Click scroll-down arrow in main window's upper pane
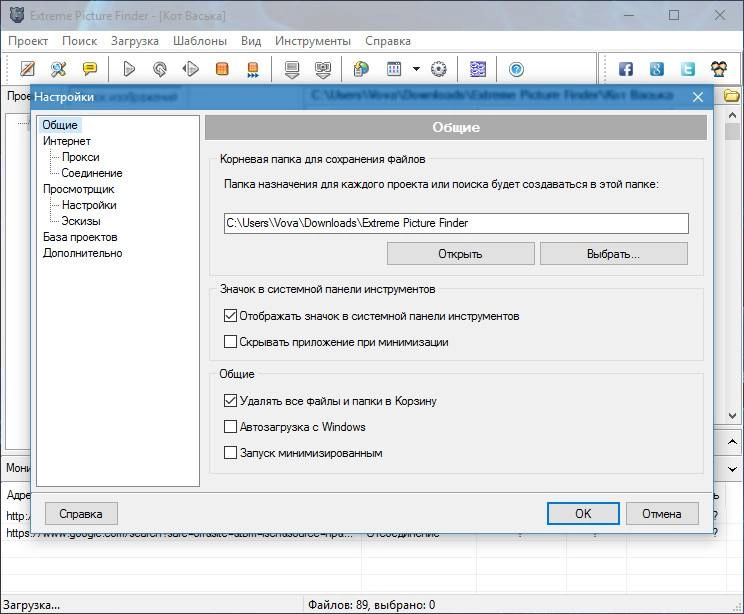The height and width of the screenshot is (614, 744). pyautogui.click(x=732, y=416)
